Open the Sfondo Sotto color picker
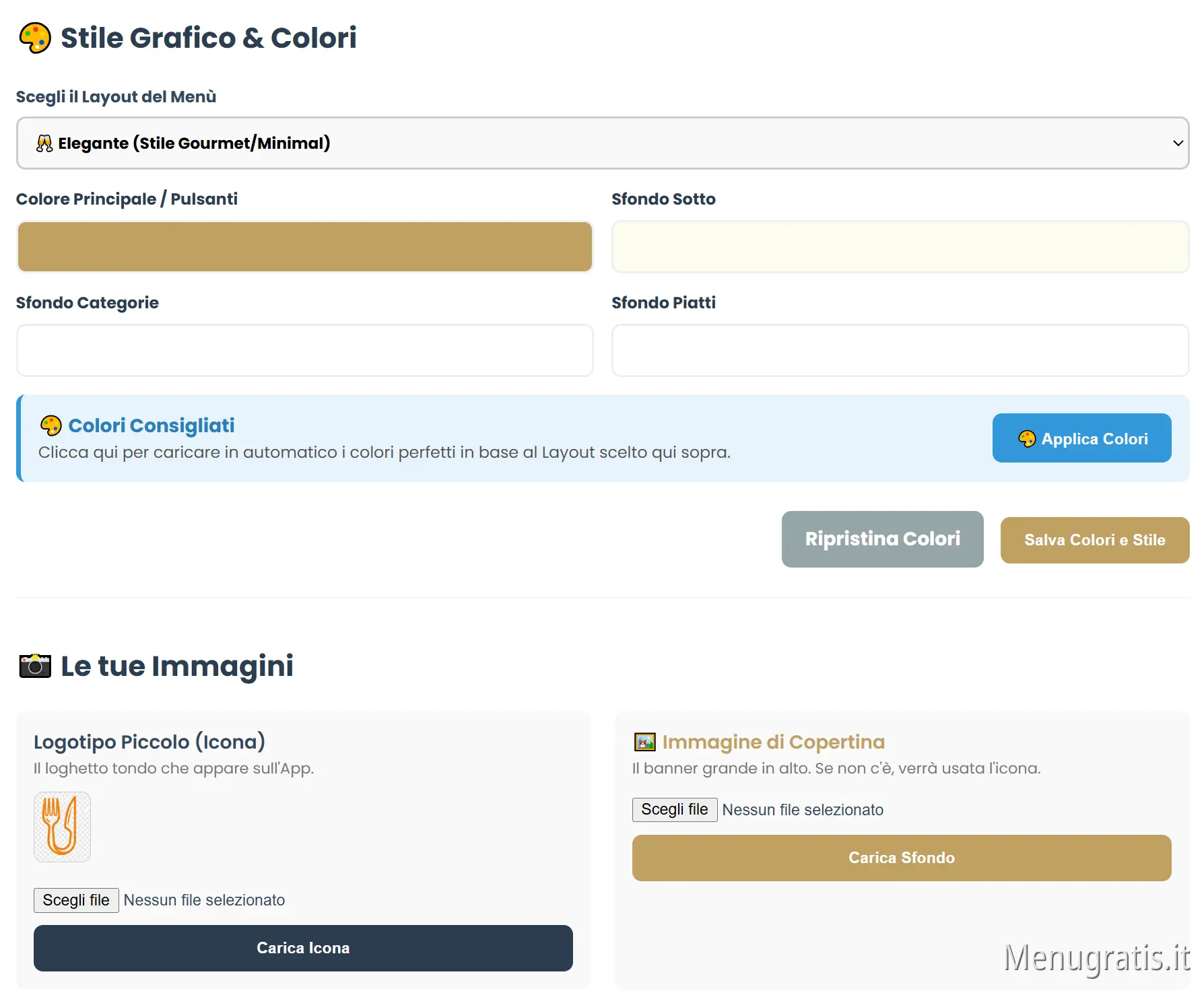1204x993 pixels. (x=900, y=247)
